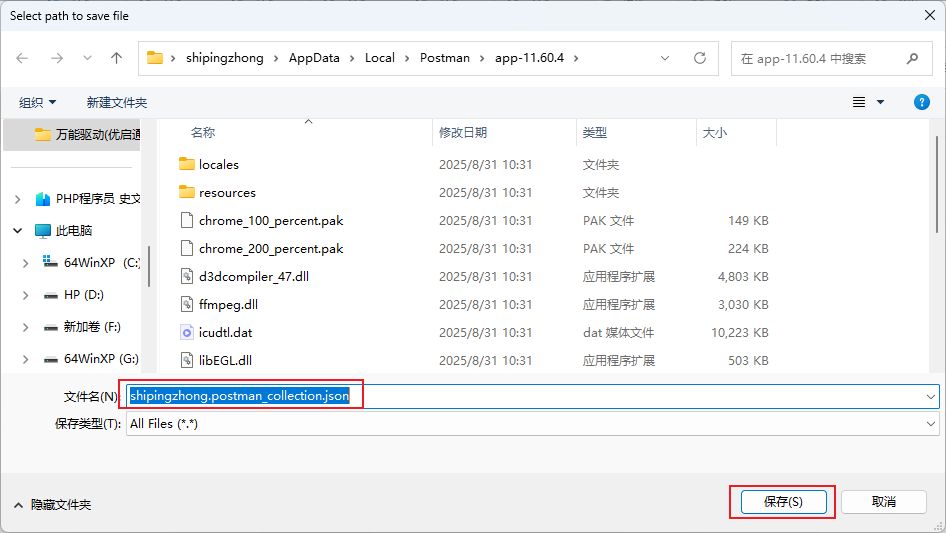This screenshot has width=946, height=533.
Task: Click the up-one-level arrow button
Action: coord(116,58)
